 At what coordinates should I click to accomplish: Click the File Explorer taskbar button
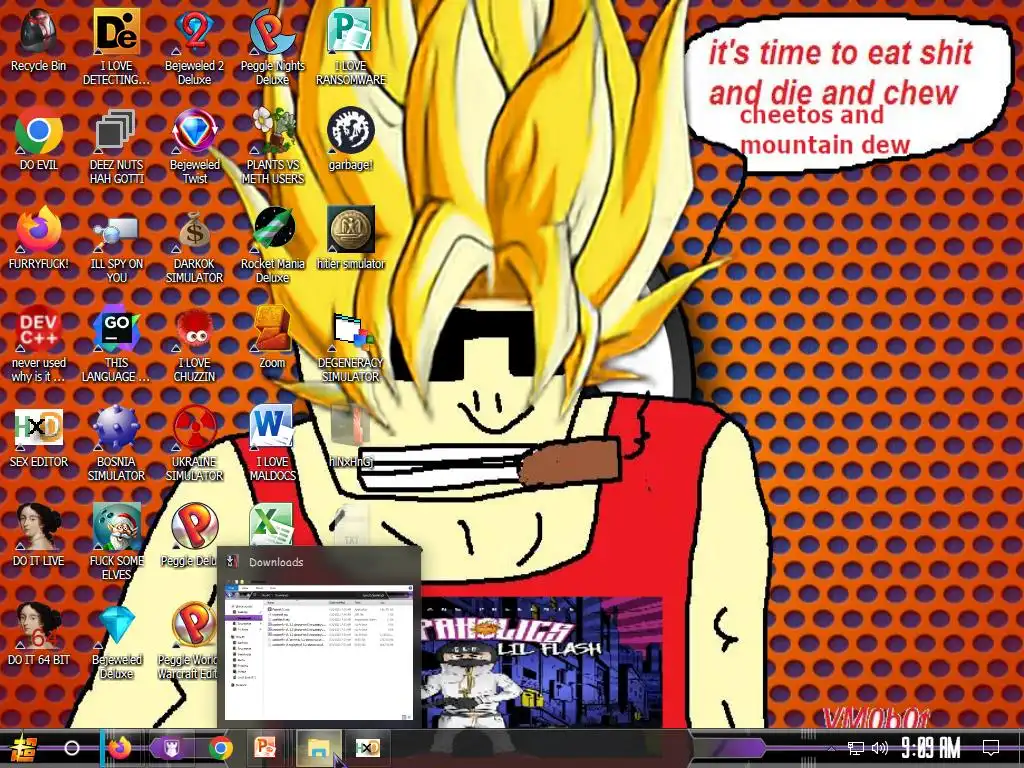pyautogui.click(x=319, y=748)
